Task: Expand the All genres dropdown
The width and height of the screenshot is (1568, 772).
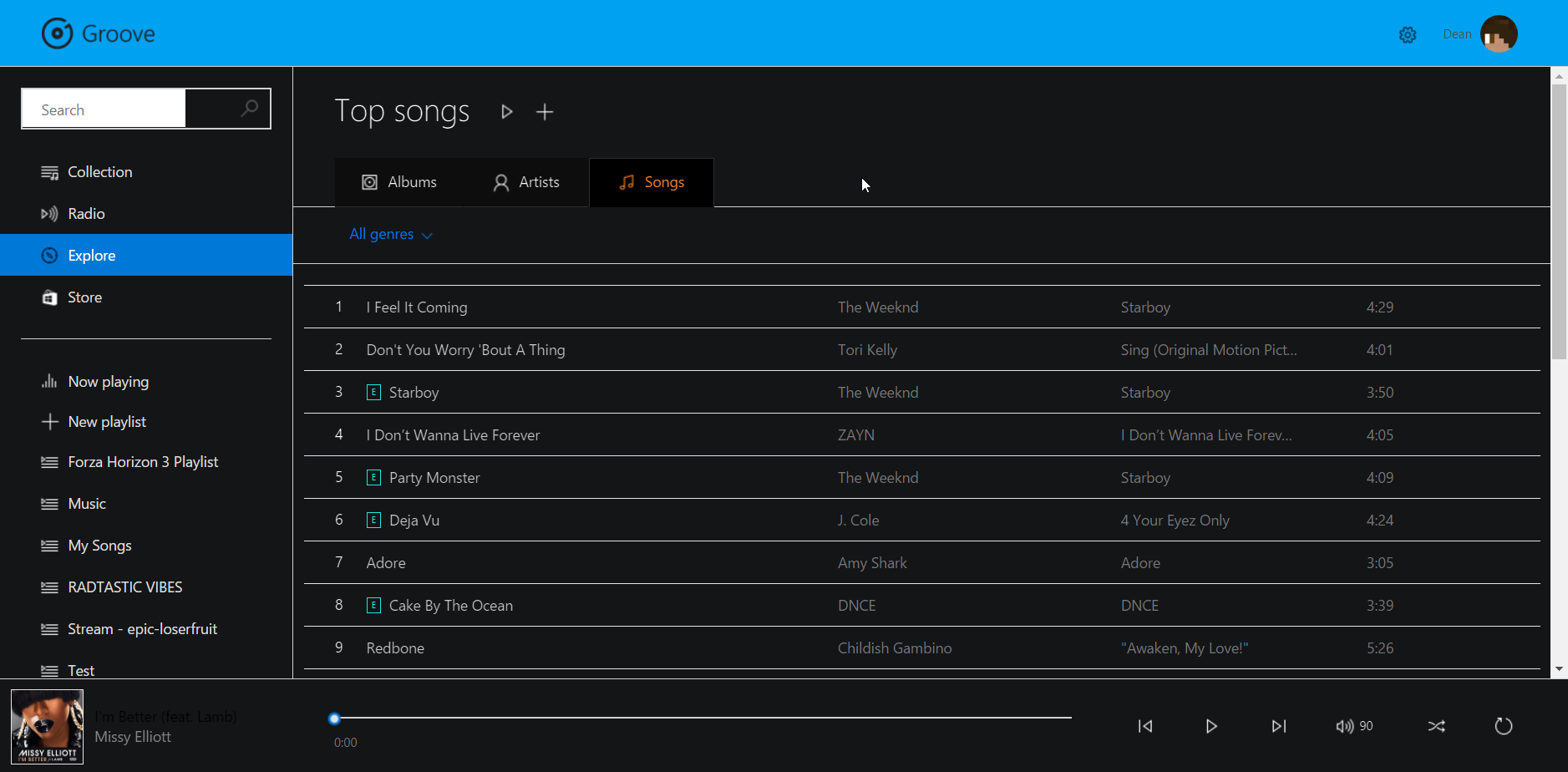Action: click(391, 234)
